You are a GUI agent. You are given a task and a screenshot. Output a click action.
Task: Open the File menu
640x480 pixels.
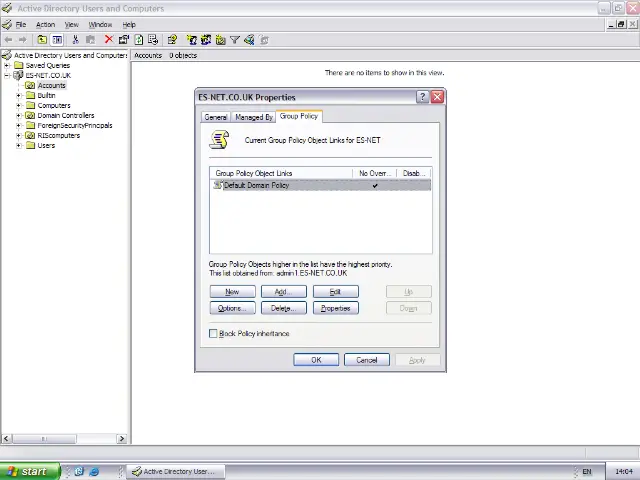click(21, 24)
